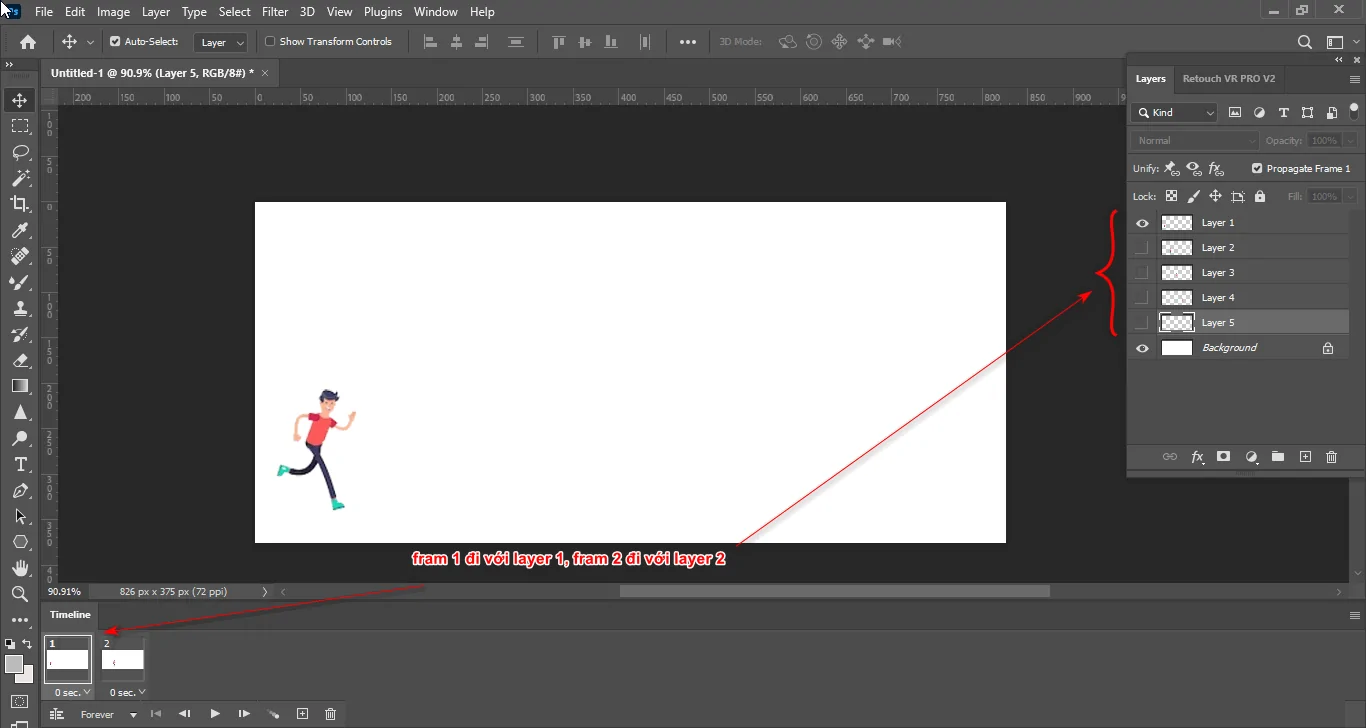Open the Auto-Select target dropdown
1366x728 pixels.
pyautogui.click(x=239, y=42)
